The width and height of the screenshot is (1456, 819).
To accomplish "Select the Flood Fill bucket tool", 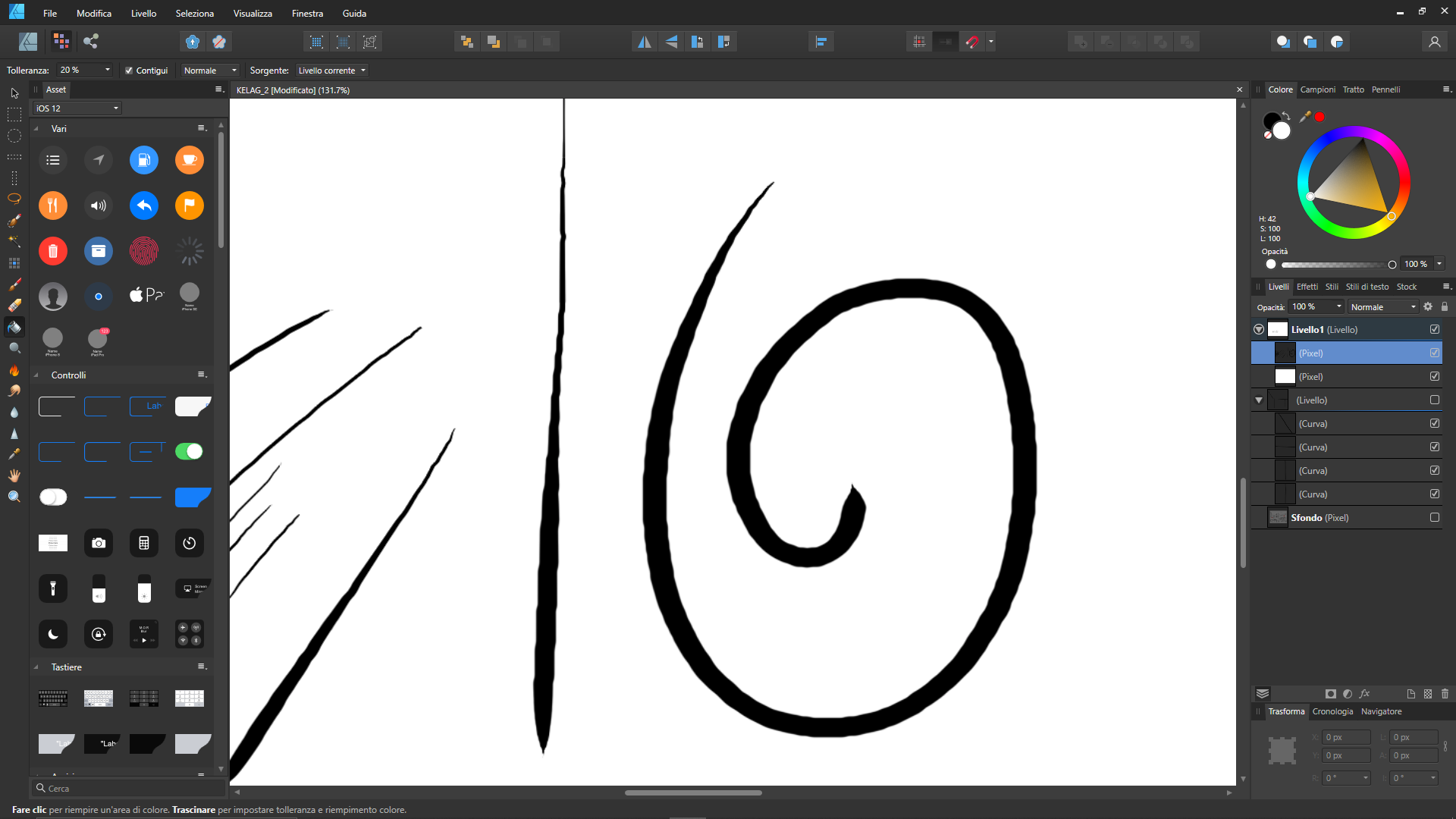I will pos(14,328).
